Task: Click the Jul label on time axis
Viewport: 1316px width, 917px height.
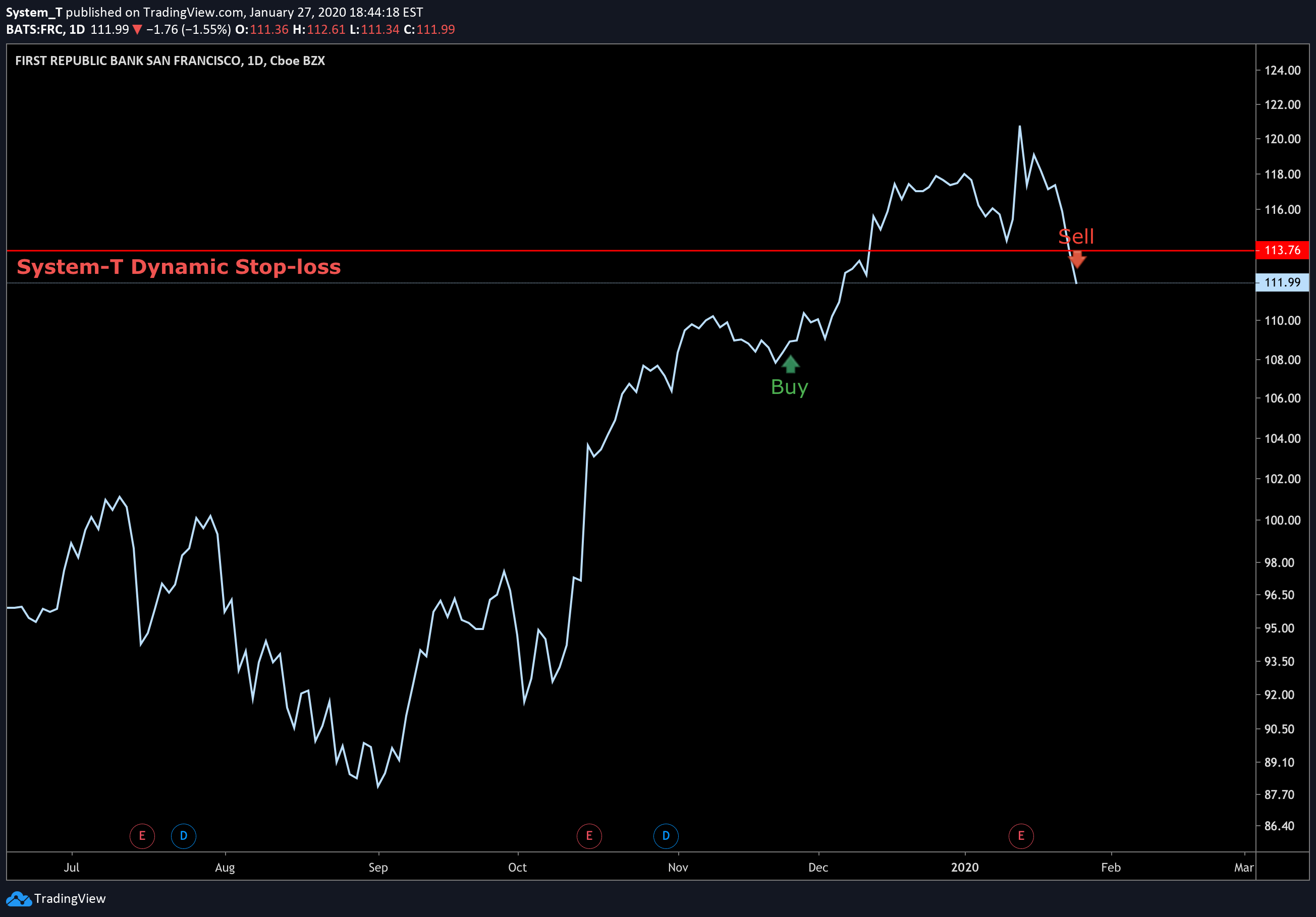Action: tap(72, 867)
